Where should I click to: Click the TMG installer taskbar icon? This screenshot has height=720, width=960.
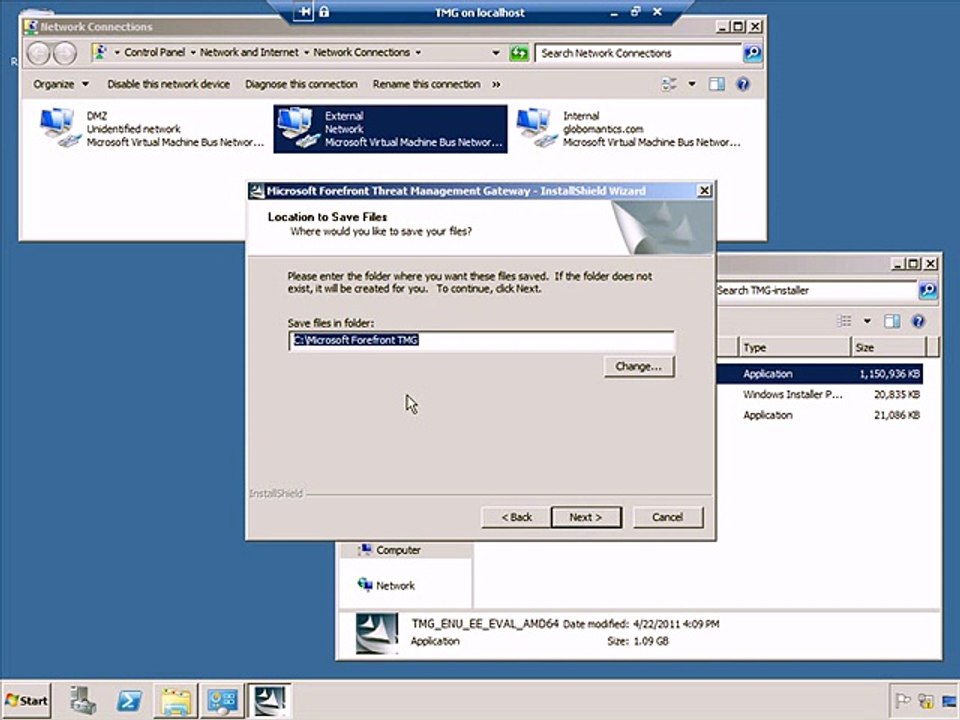coord(269,700)
